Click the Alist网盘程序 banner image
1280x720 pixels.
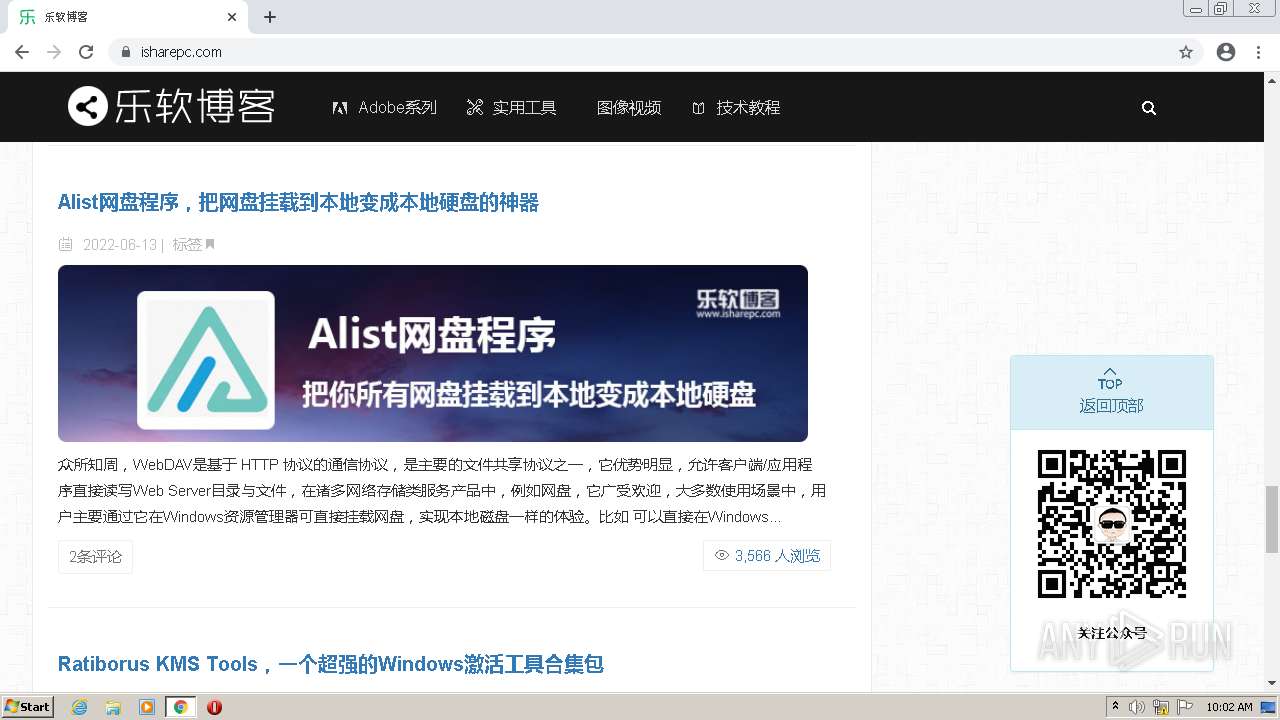click(433, 353)
